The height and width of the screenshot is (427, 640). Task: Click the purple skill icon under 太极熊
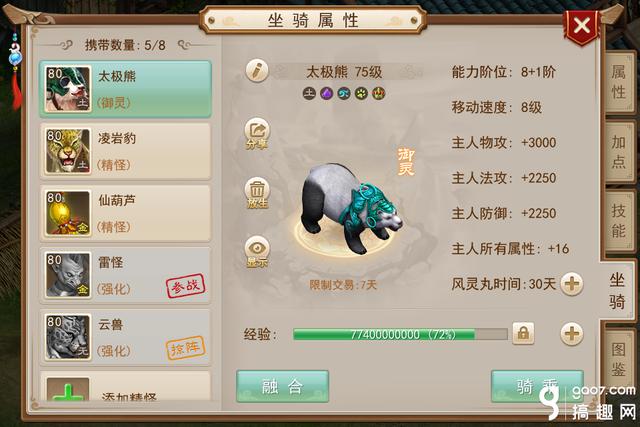(x=326, y=93)
